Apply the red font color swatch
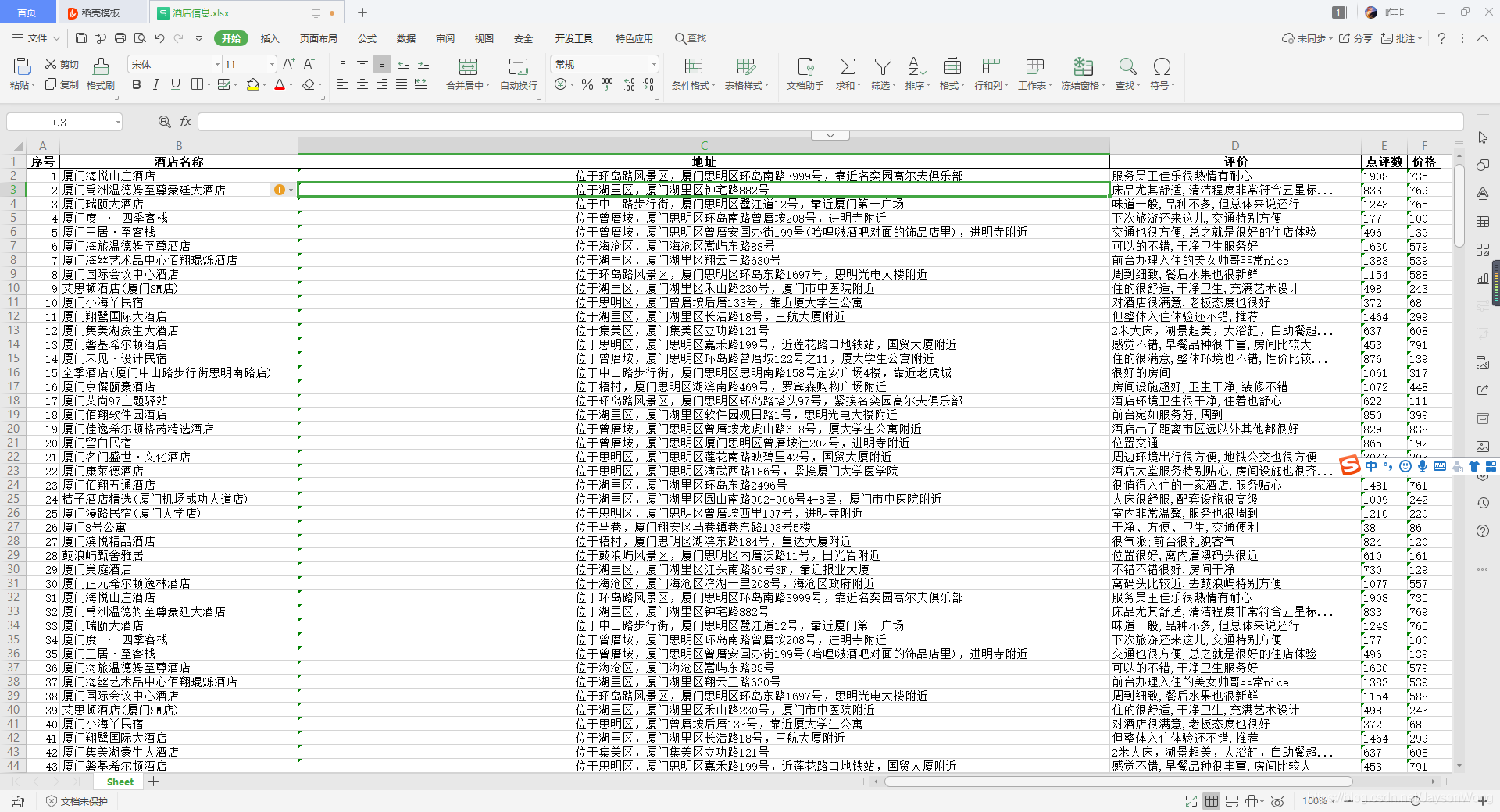Screen dimensions: 1500x812 pos(280,84)
